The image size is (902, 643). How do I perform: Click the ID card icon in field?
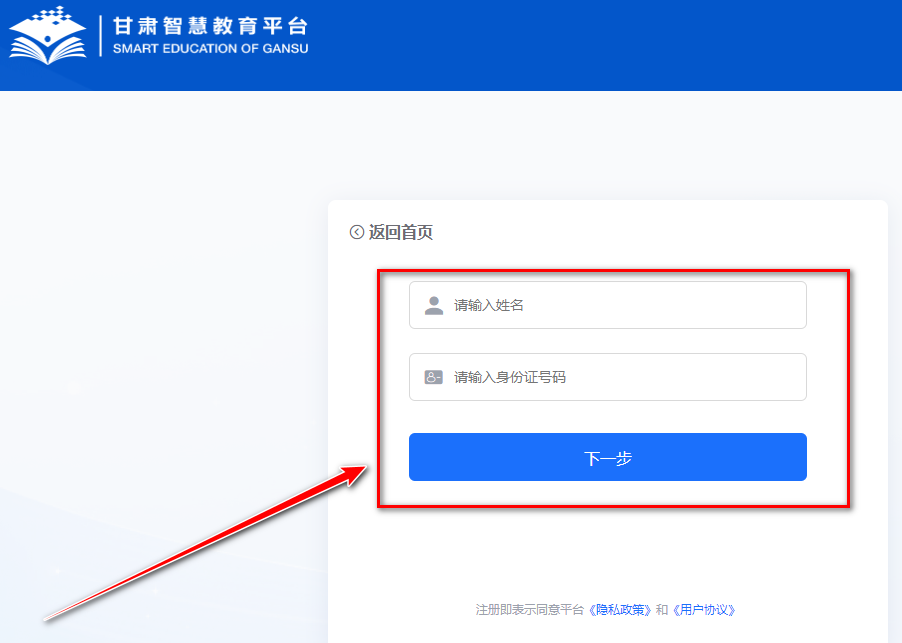coord(433,377)
